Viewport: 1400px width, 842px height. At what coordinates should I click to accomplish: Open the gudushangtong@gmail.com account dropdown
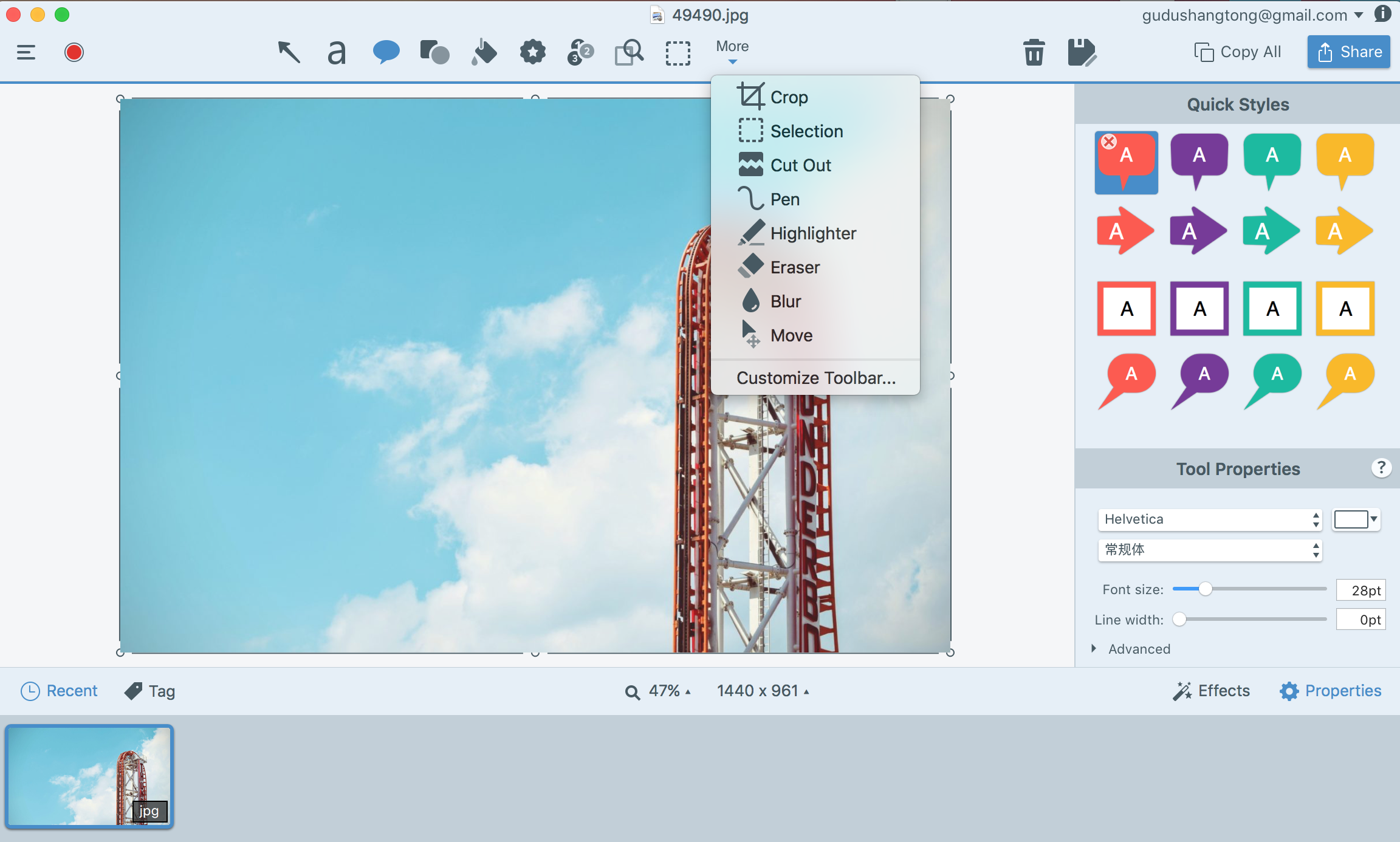point(1252,15)
